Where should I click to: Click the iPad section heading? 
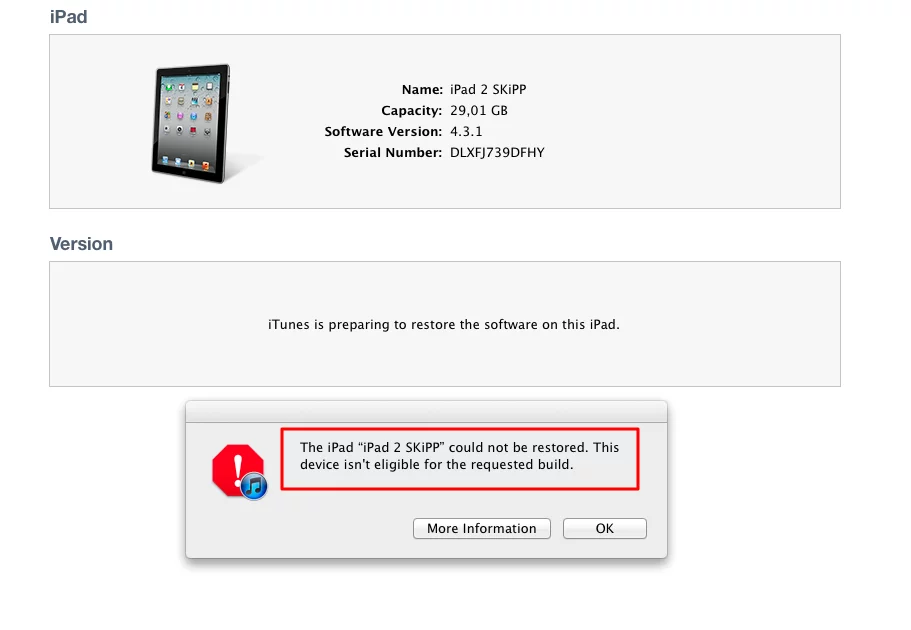pyautogui.click(x=69, y=17)
